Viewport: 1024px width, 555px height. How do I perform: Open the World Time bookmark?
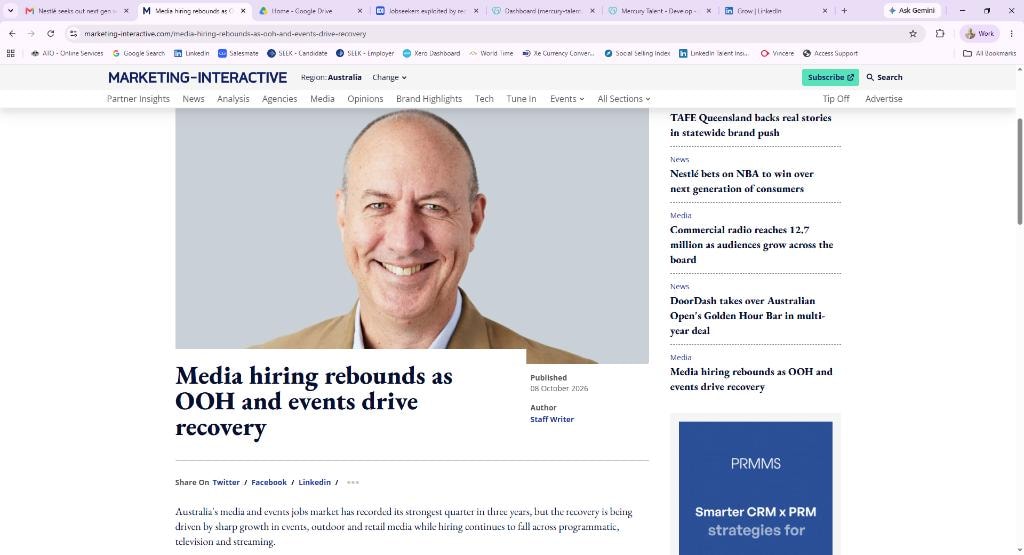(491, 54)
